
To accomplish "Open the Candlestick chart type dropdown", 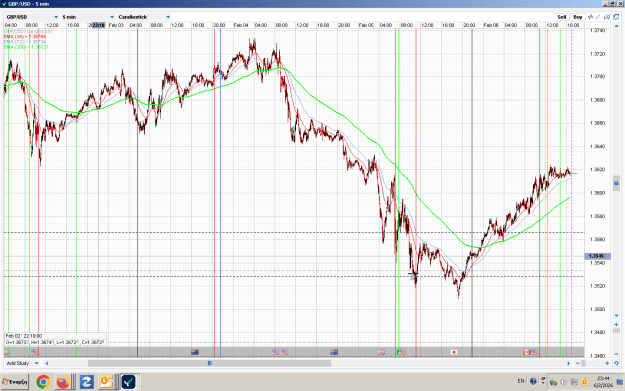I will [x=144, y=17].
